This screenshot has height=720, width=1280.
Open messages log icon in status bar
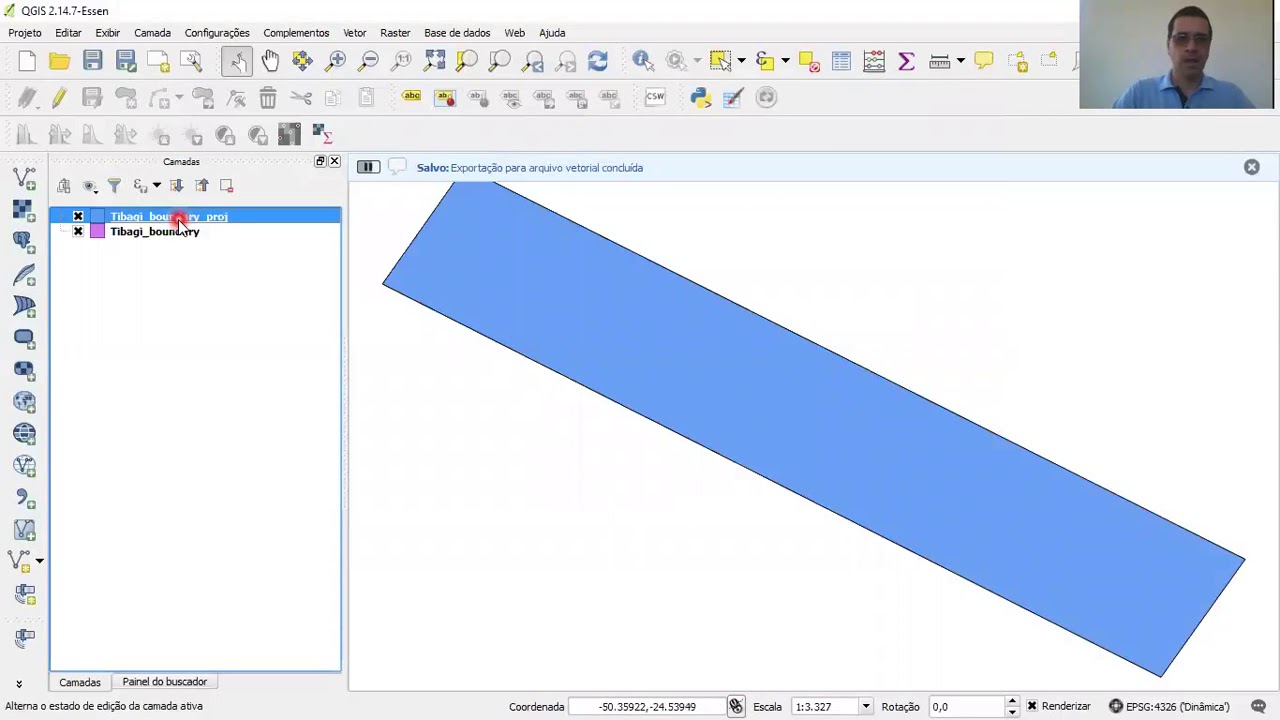1261,706
